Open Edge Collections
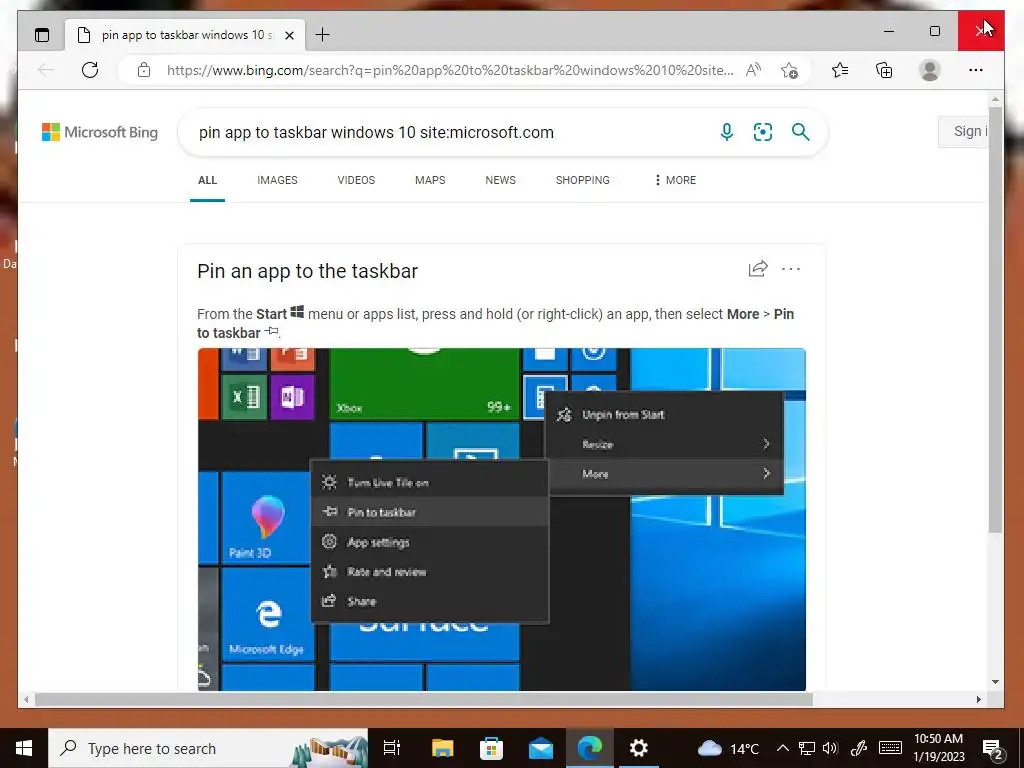1024x768 pixels. 884,70
